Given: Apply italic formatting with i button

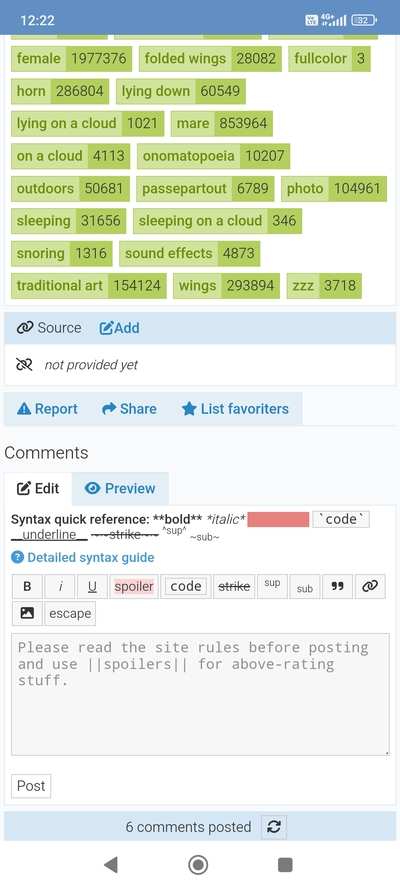Looking at the screenshot, I should pyautogui.click(x=59, y=587).
